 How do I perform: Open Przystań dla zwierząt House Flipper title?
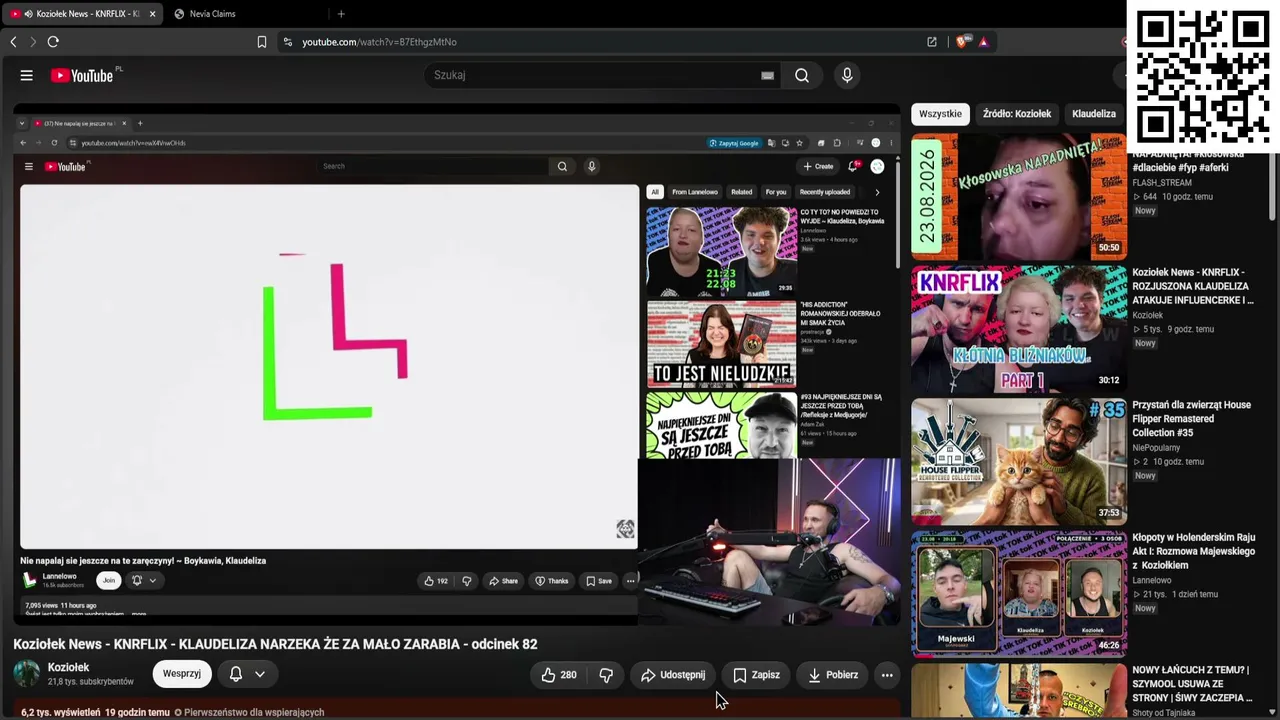click(x=1191, y=418)
